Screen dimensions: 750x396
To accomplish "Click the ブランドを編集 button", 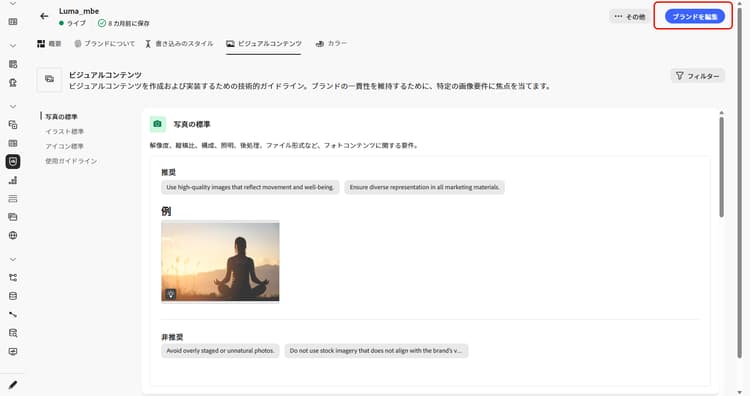I will tap(695, 17).
